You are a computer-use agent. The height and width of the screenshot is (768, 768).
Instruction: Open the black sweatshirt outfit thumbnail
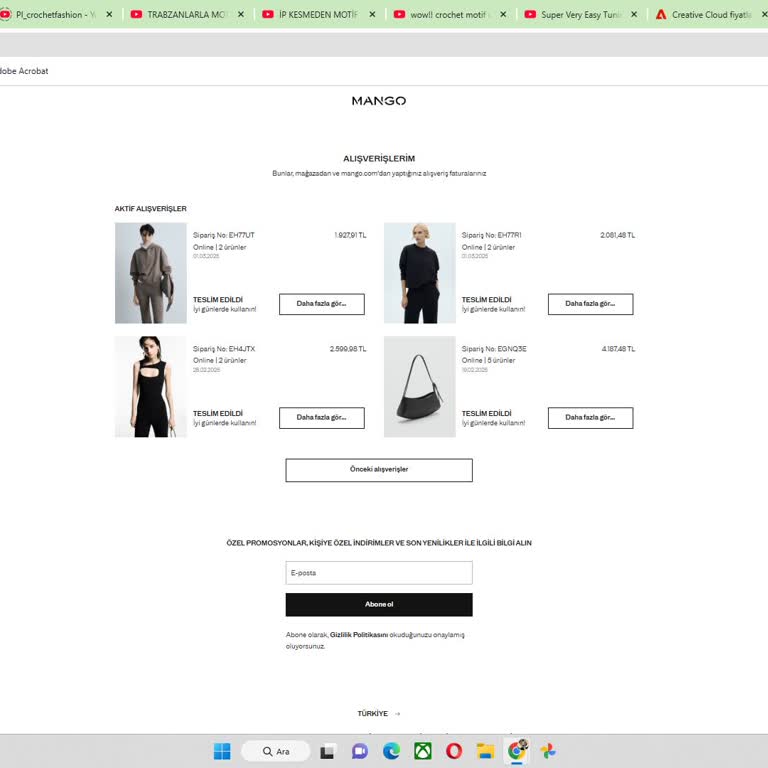click(x=419, y=273)
